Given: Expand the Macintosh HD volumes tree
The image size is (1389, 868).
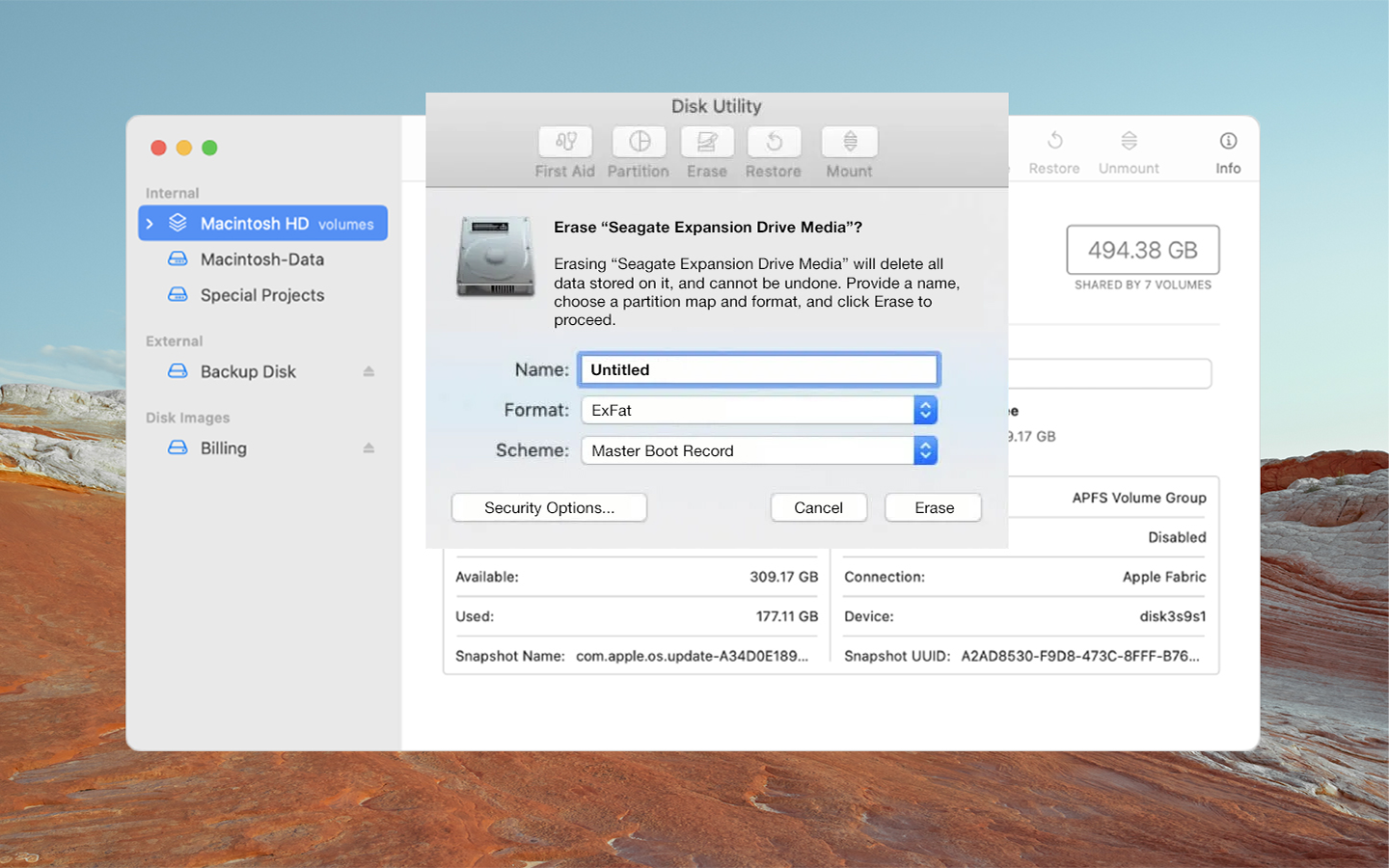Looking at the screenshot, I should [150, 224].
